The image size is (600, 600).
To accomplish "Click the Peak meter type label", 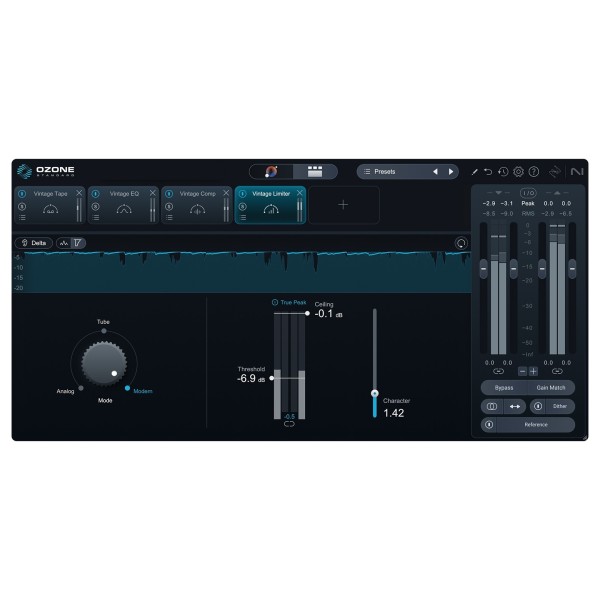I will pos(528,204).
